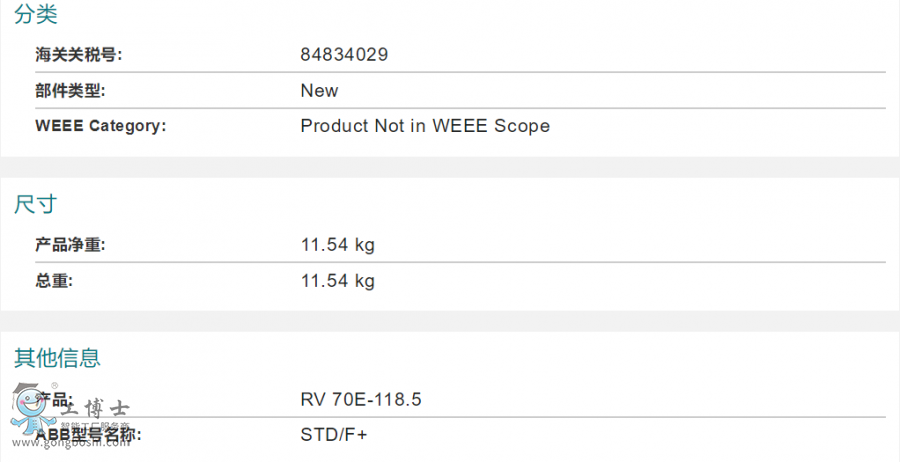This screenshot has width=900, height=462.
Task: Click the 工博士 mascot watermark icon
Action: pyautogui.click(x=27, y=411)
